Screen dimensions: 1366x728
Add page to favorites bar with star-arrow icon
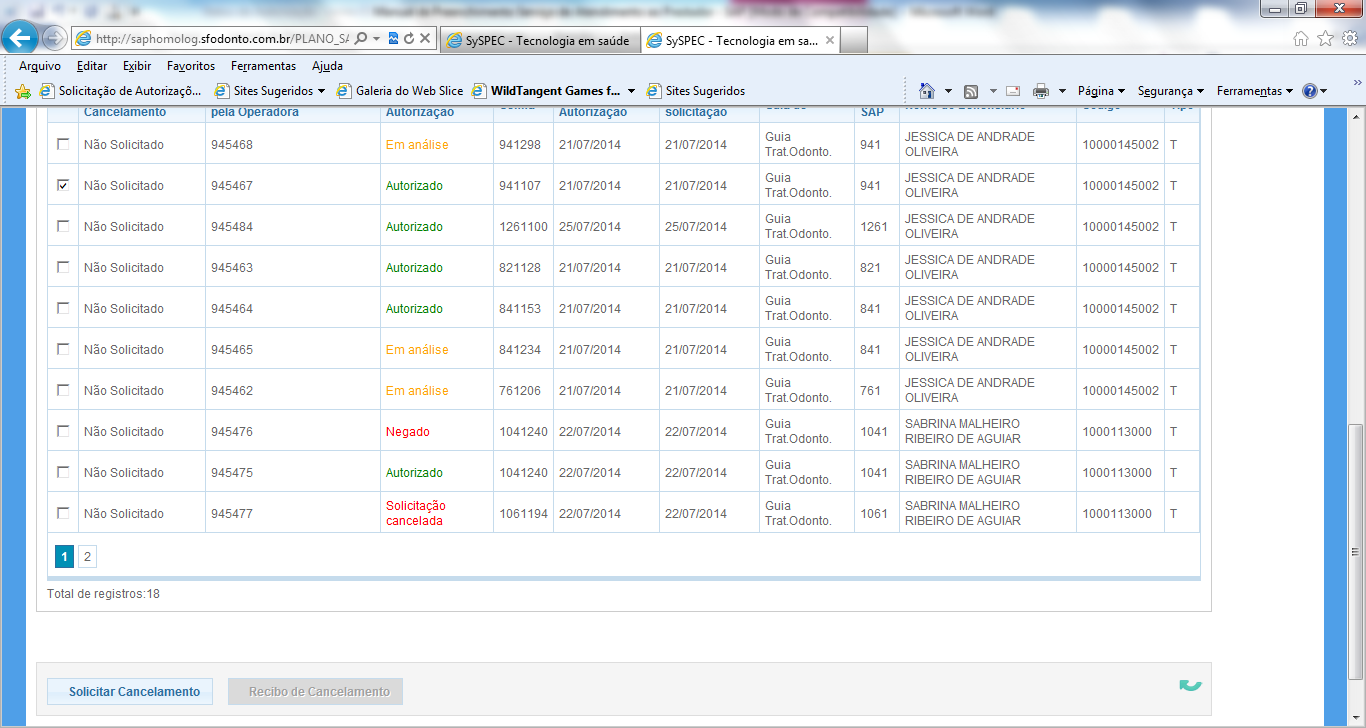pos(23,91)
